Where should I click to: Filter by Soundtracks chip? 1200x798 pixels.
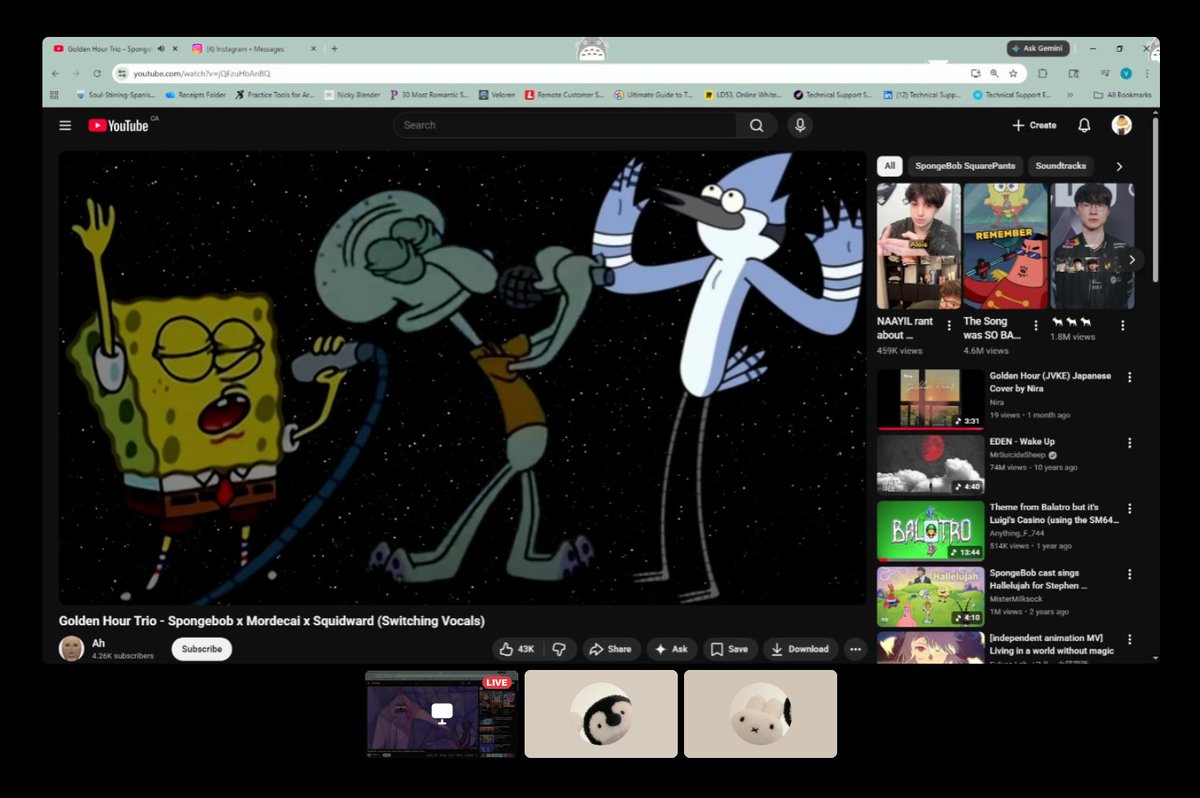click(1060, 166)
